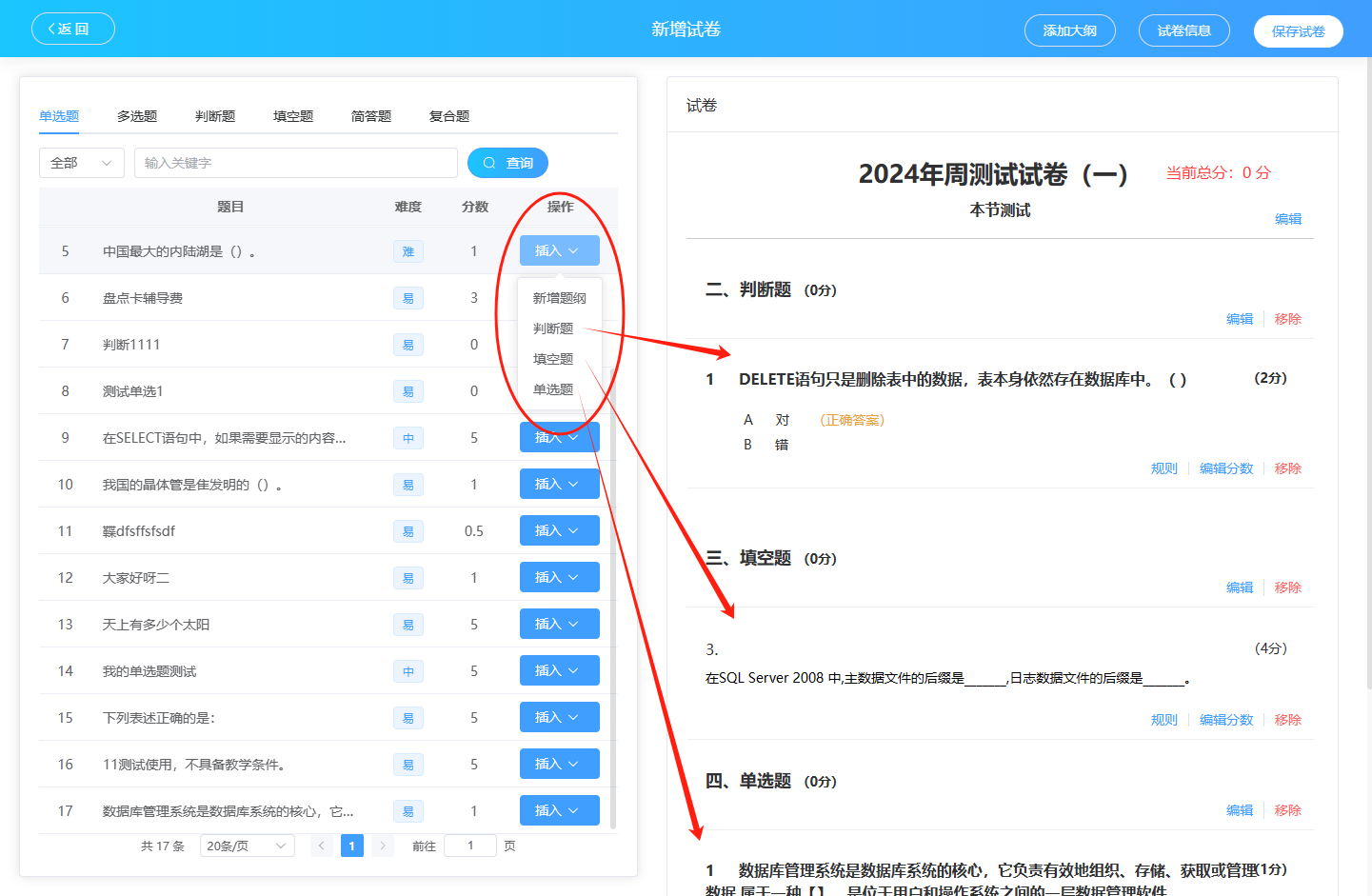
Task: Open the 复合题 tab
Action: [x=449, y=116]
